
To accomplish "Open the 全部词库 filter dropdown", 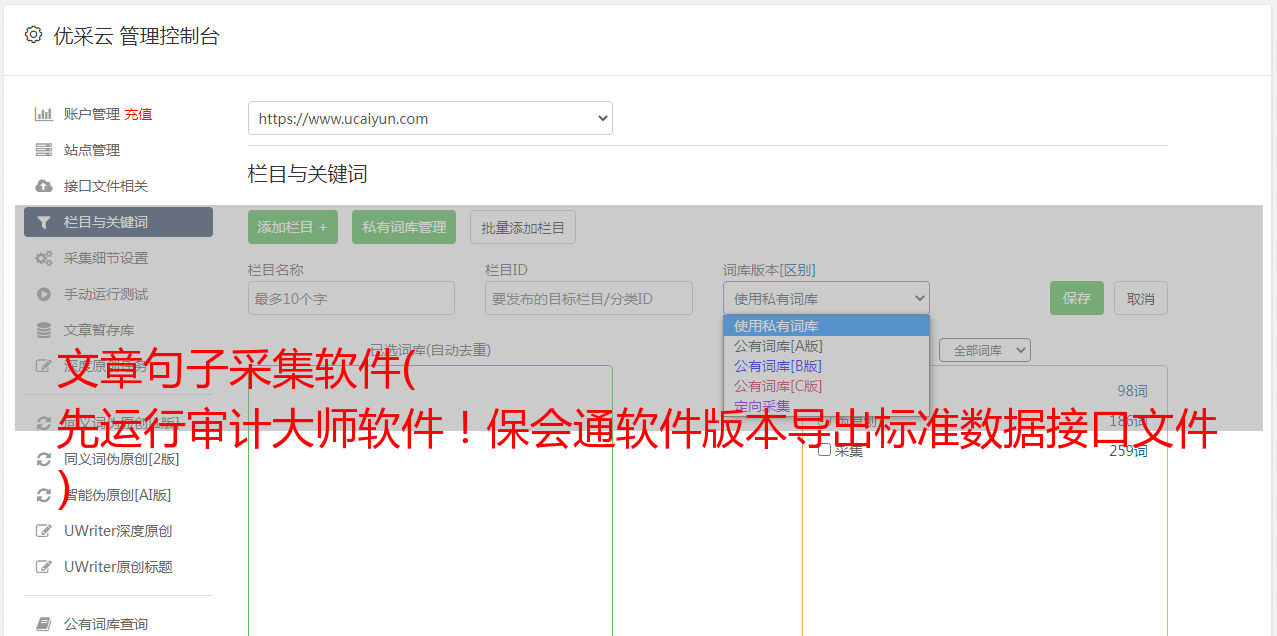I will pos(985,350).
